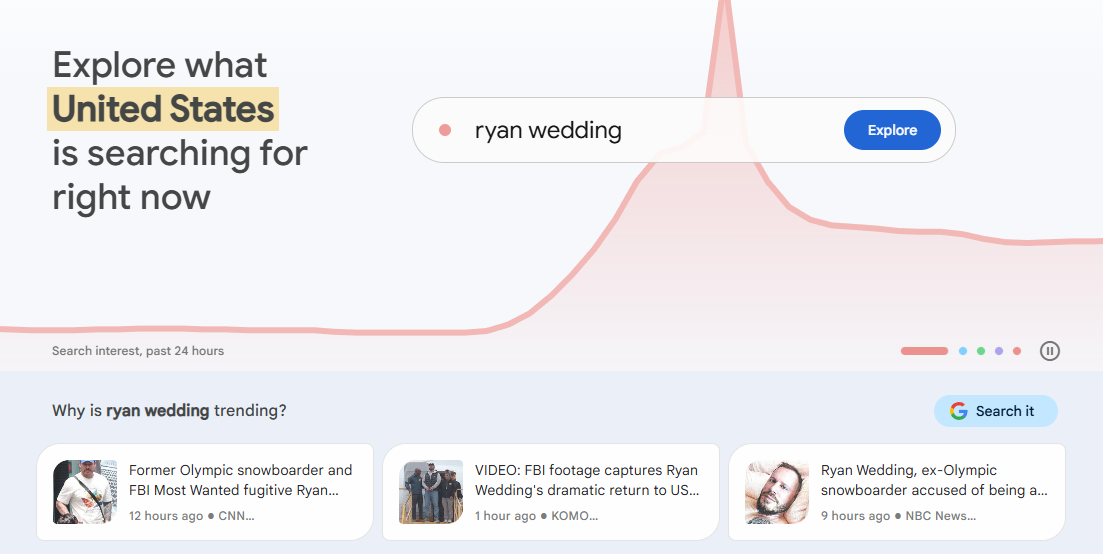Click the highlighted 'United States' text
1103x554 pixels.
163,109
